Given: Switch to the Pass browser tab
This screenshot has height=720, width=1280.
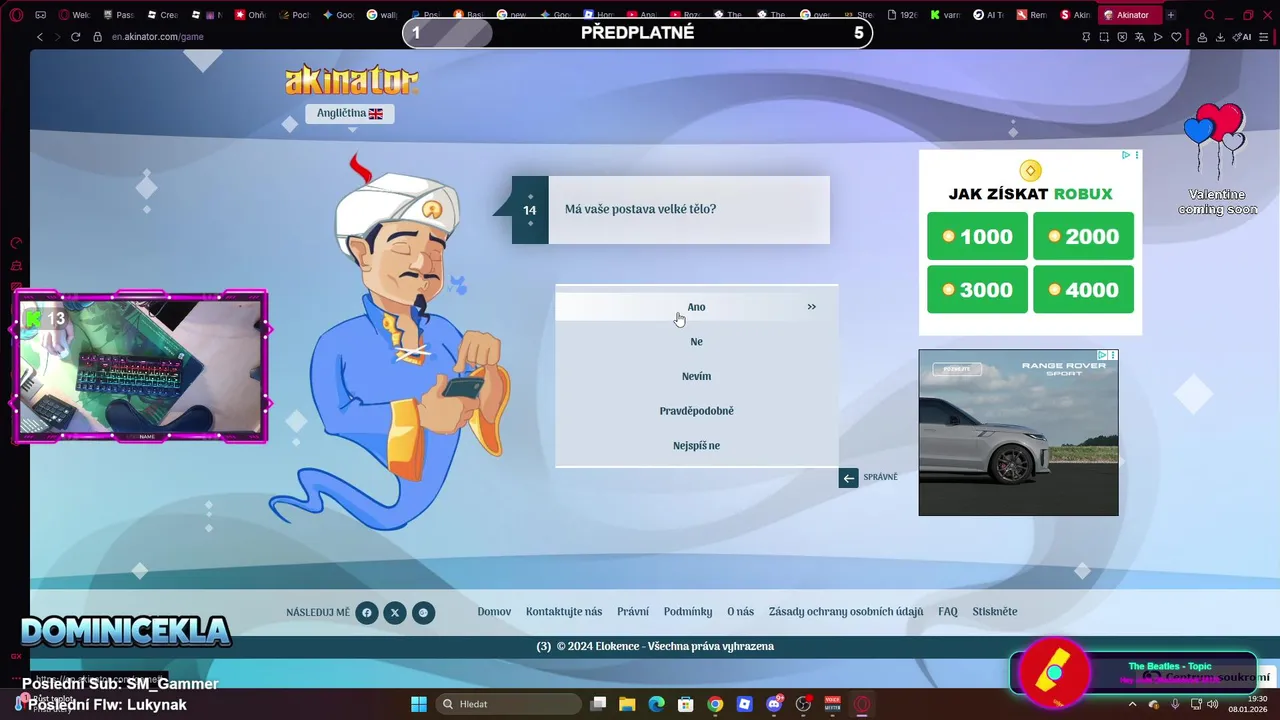Looking at the screenshot, I should click(118, 15).
